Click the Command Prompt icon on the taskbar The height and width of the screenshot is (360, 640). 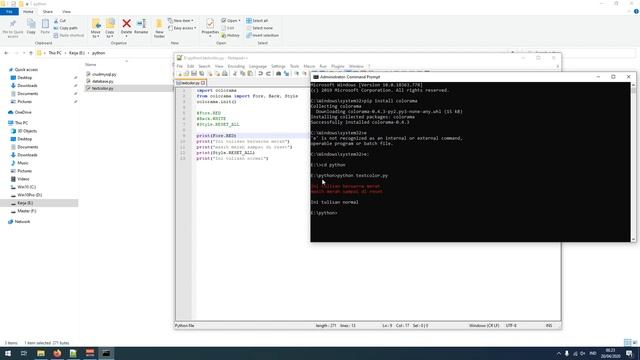(x=106, y=353)
